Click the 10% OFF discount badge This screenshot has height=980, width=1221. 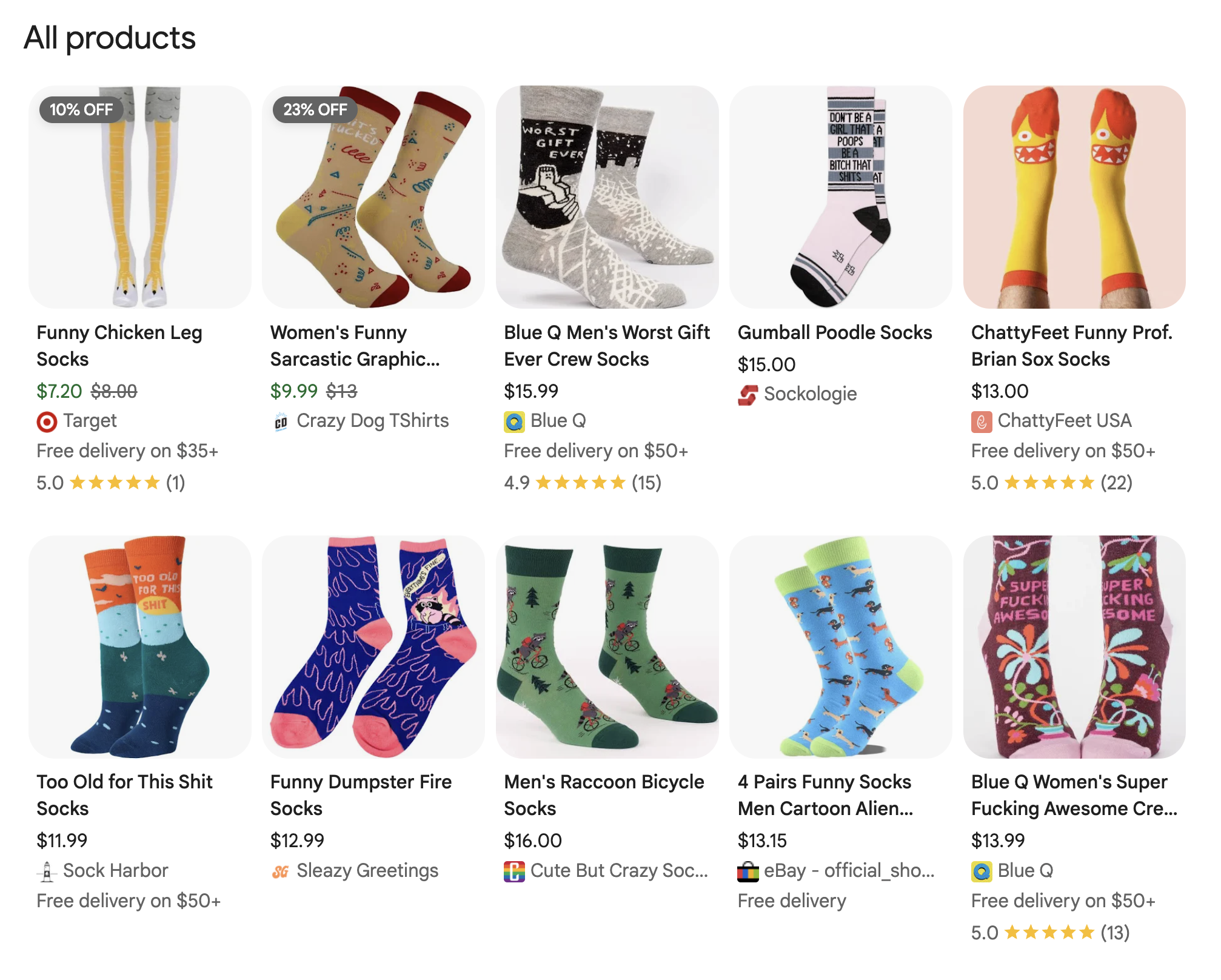81,110
